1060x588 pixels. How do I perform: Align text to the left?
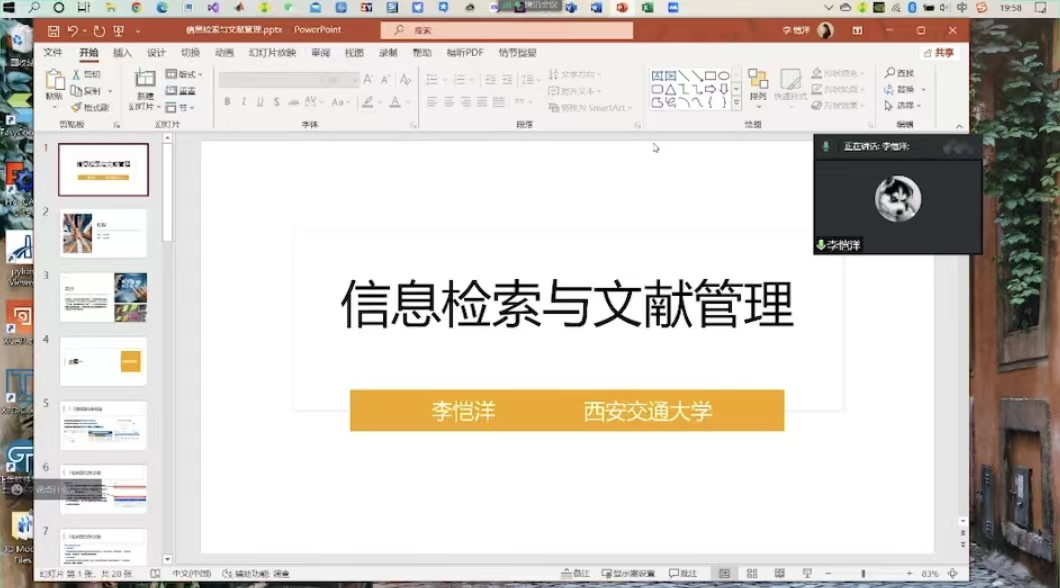(x=432, y=102)
